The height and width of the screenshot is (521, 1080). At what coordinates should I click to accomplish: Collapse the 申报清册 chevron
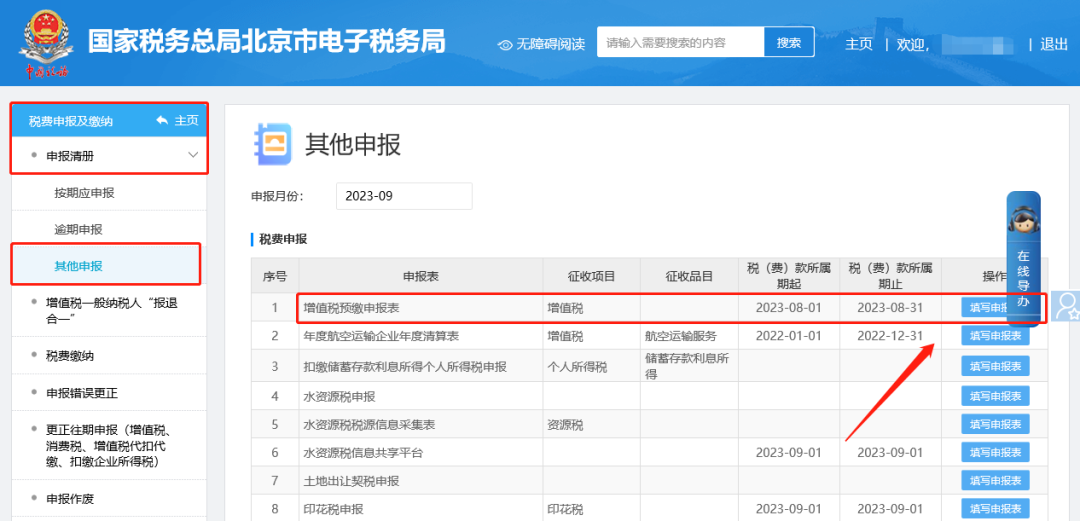tap(193, 155)
